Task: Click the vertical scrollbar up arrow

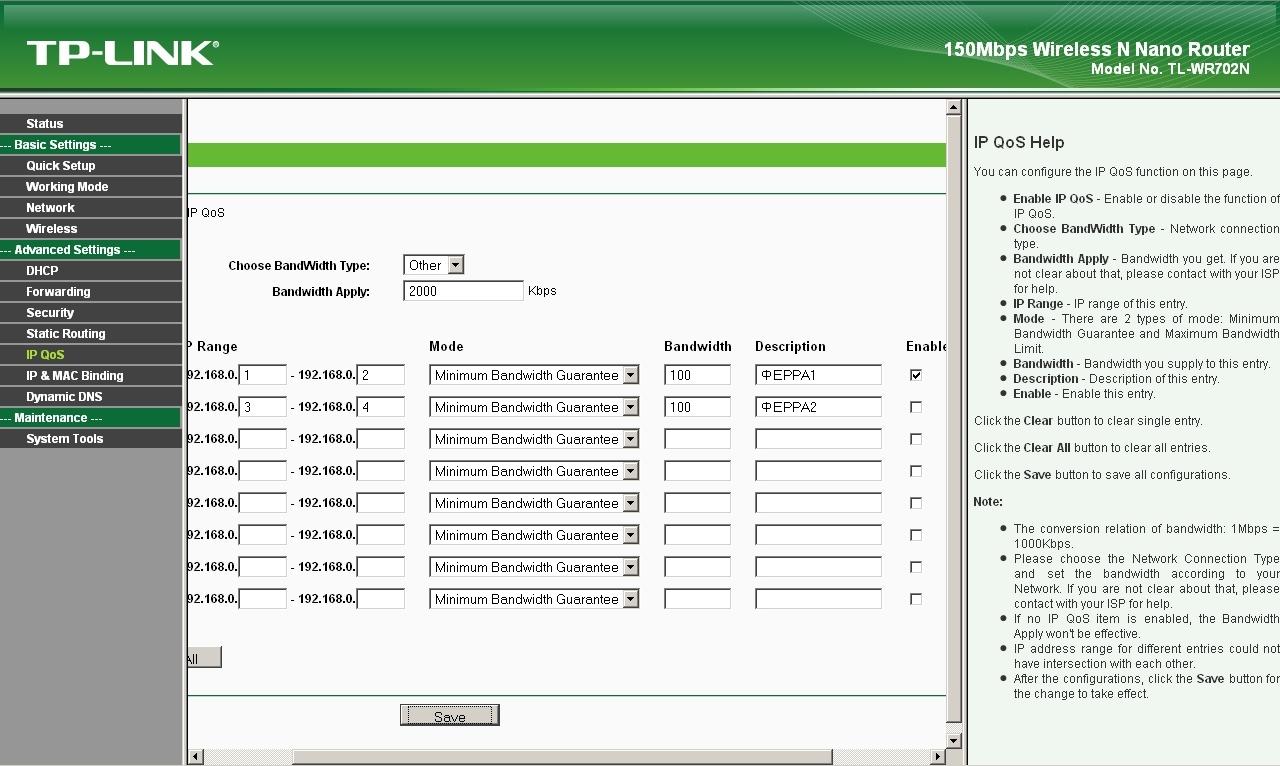Action: pos(954,108)
